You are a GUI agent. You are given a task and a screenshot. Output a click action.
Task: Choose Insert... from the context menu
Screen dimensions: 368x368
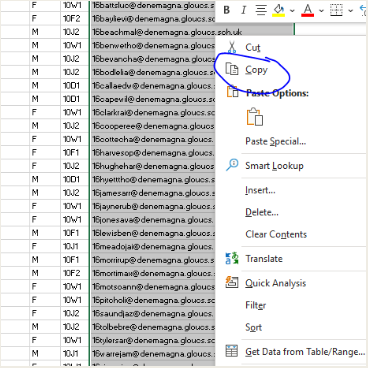[260, 190]
